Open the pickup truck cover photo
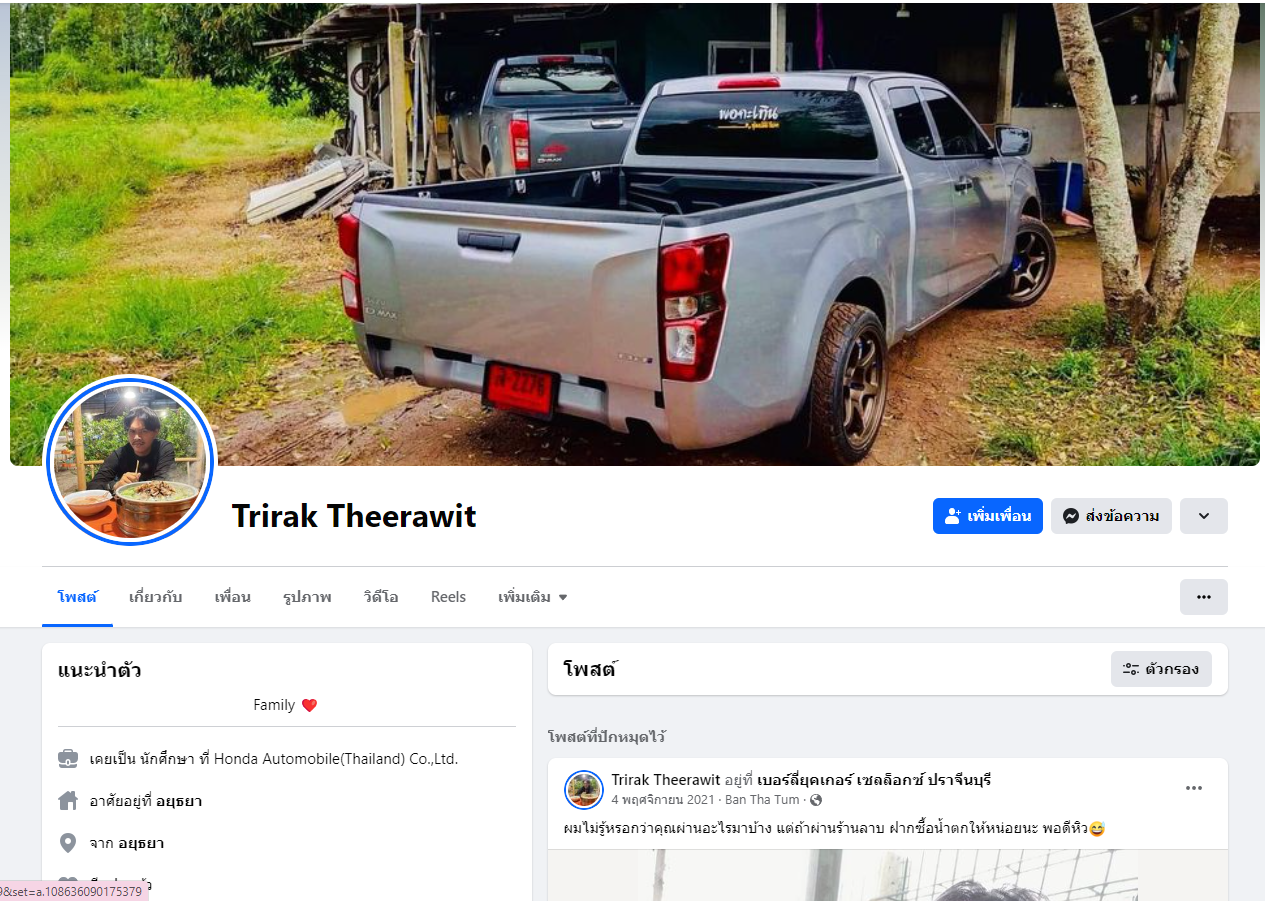1265x901 pixels. coord(635,235)
